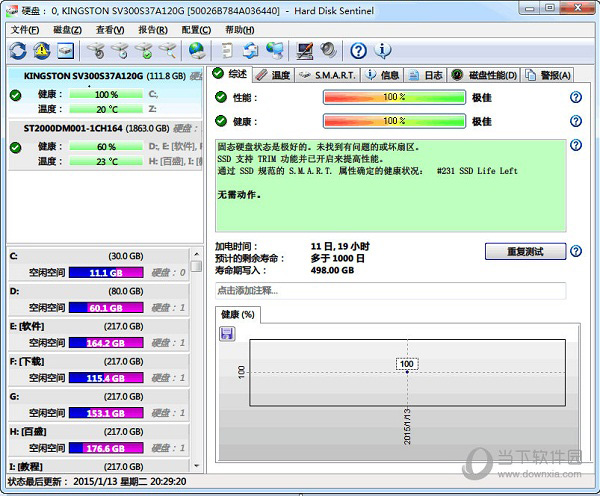Click the info speech bubble toolbar icon
This screenshot has height=496, width=600.
point(383,51)
